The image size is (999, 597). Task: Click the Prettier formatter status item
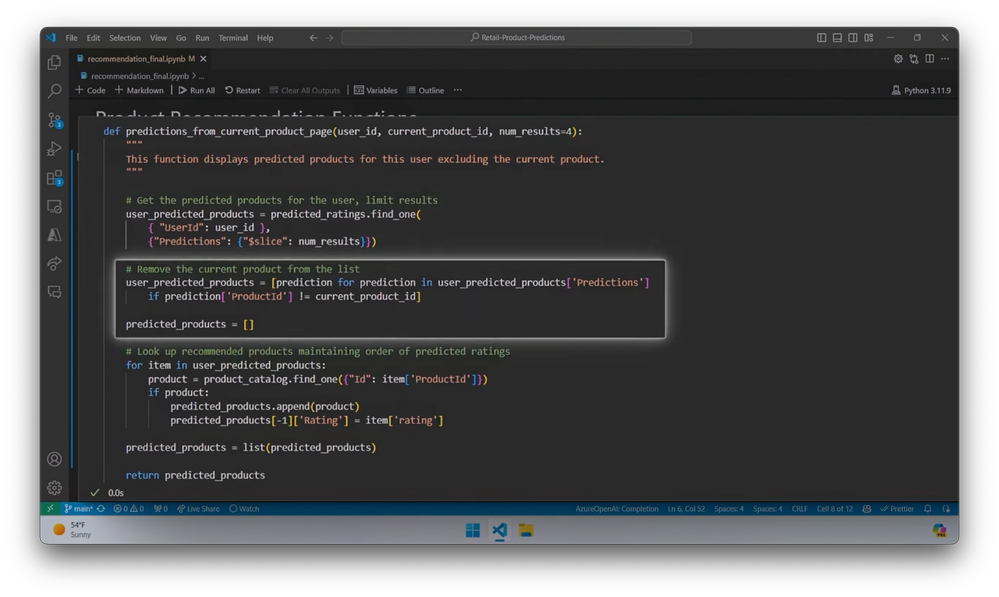point(897,508)
